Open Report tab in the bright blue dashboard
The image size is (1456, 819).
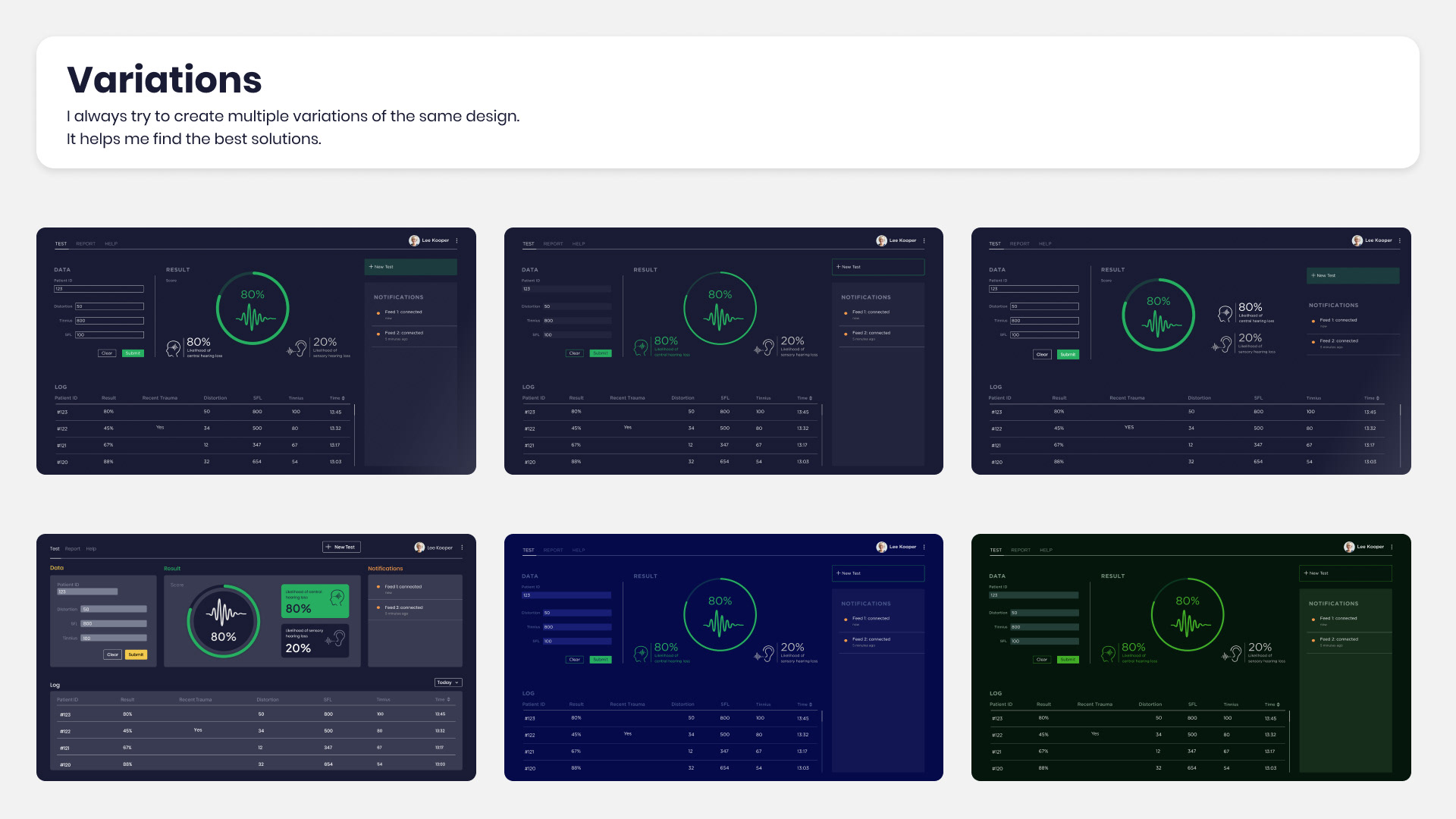(x=553, y=551)
